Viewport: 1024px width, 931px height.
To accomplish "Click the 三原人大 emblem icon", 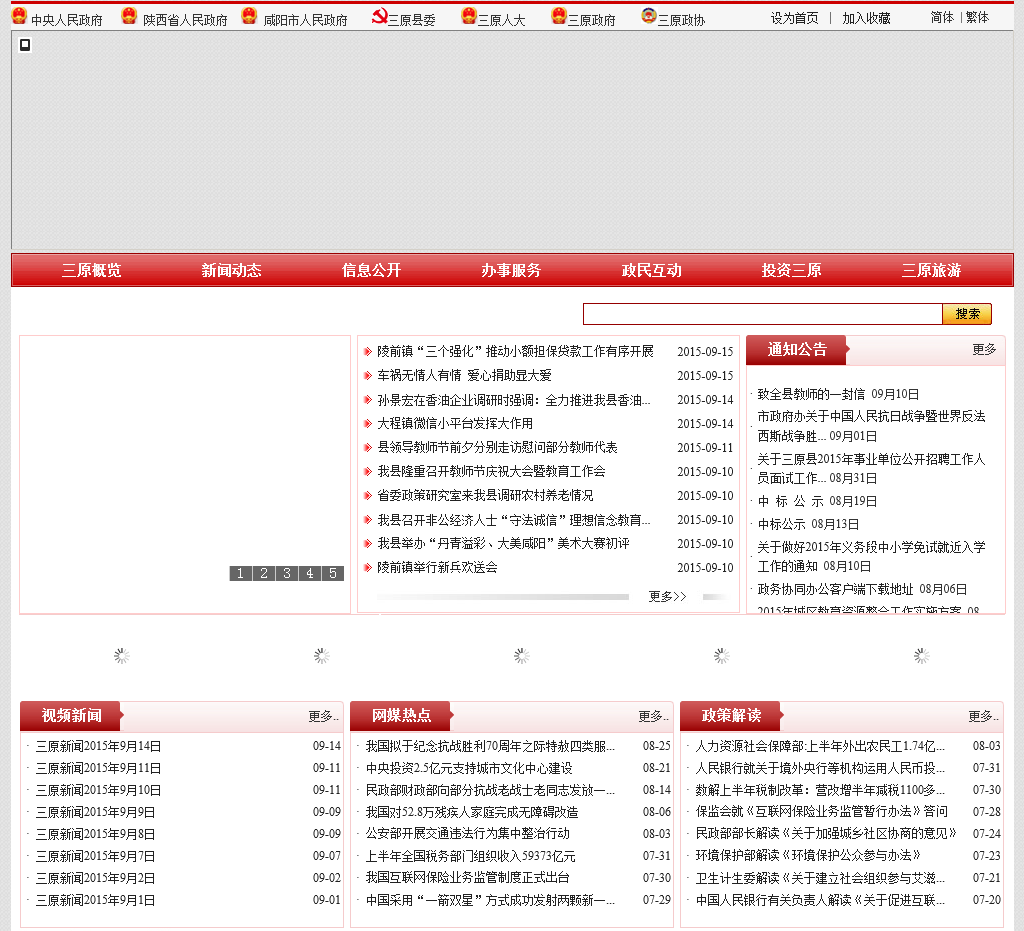I will tap(469, 16).
